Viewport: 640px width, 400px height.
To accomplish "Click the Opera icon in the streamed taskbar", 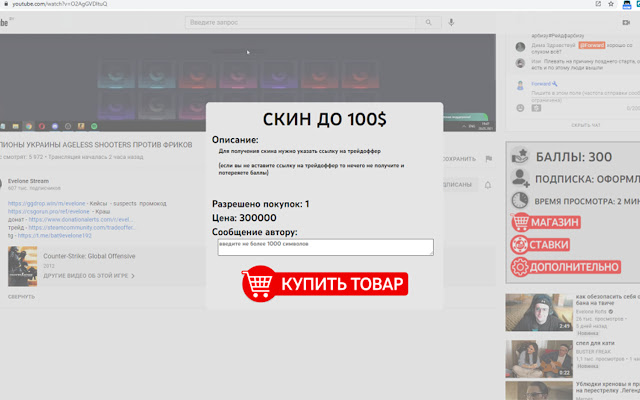I will (x=42, y=126).
